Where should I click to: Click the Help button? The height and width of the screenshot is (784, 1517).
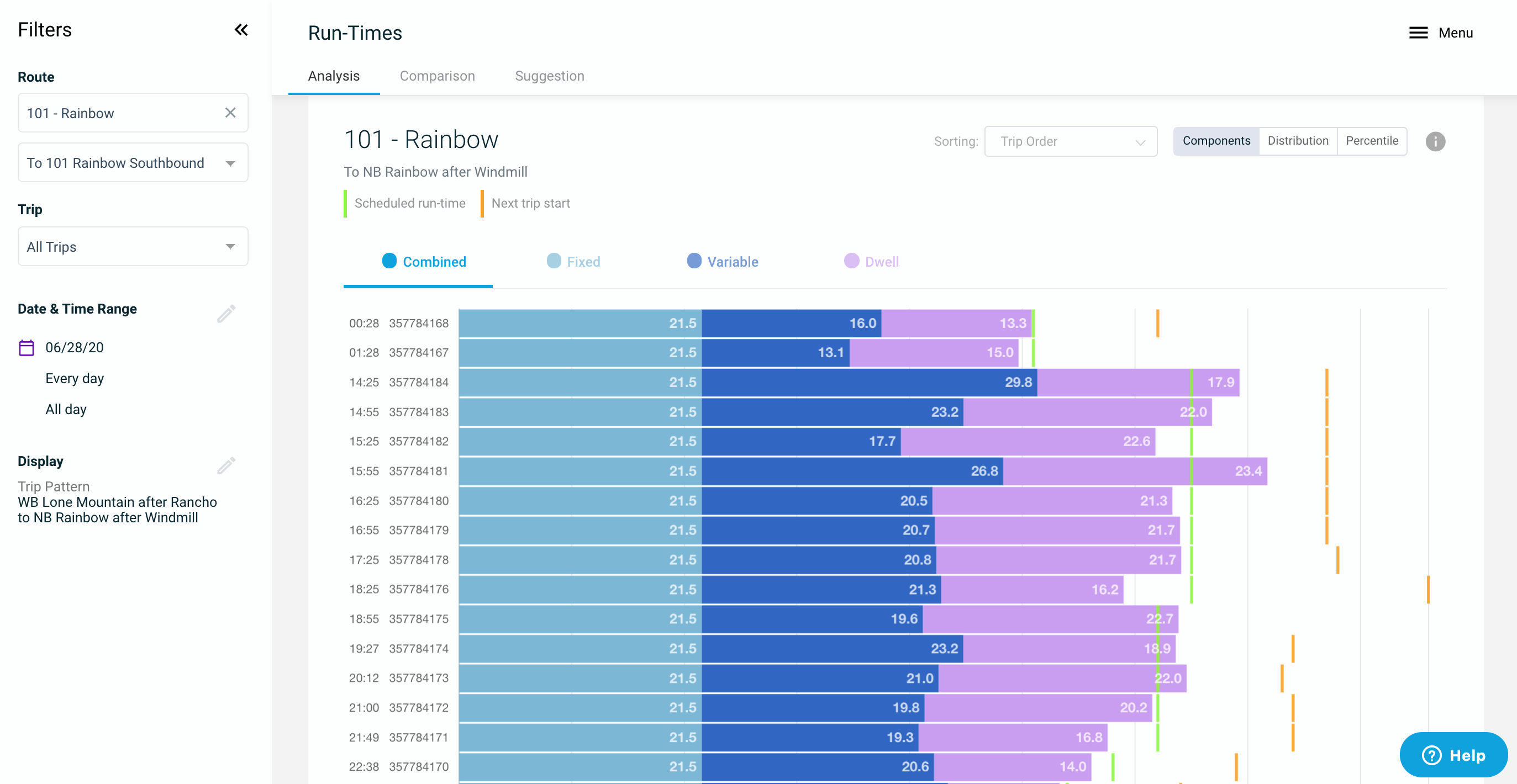(1453, 755)
